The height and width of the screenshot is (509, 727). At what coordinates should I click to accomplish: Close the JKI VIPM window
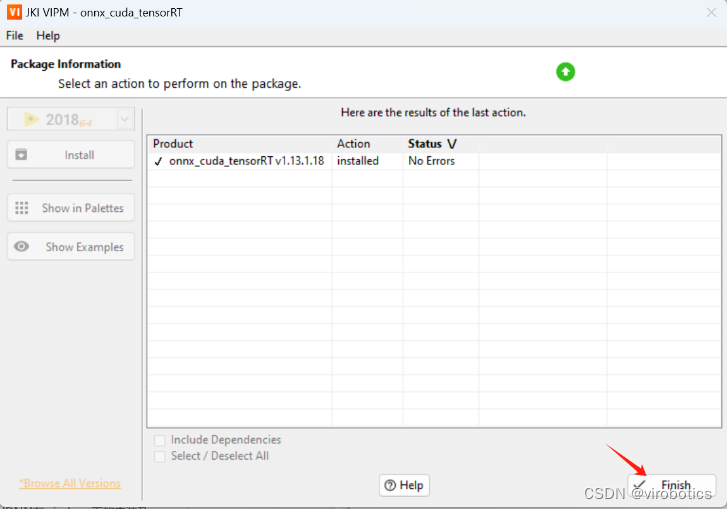click(x=711, y=13)
